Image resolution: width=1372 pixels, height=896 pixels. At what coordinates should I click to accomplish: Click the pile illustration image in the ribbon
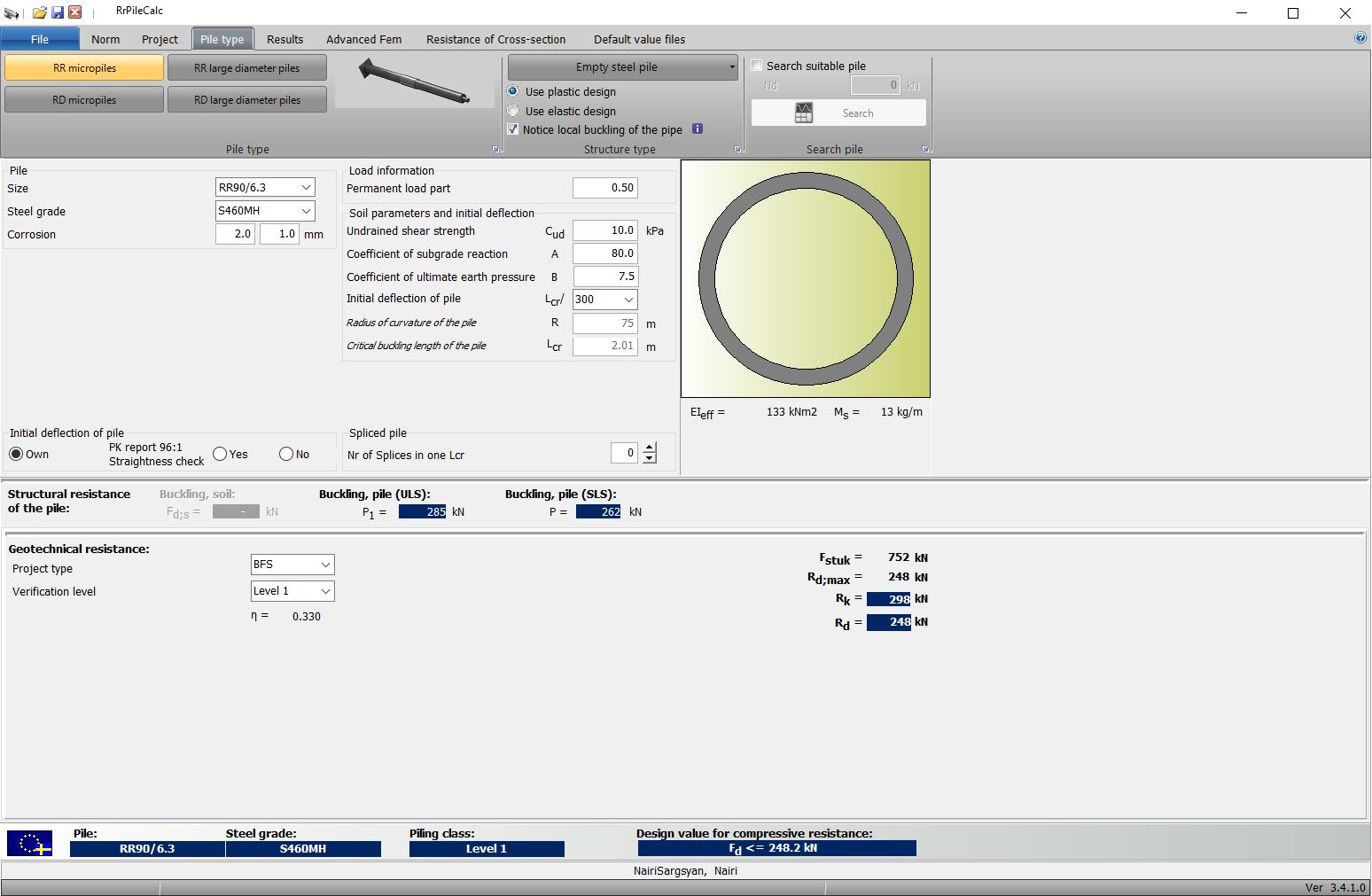[x=414, y=81]
